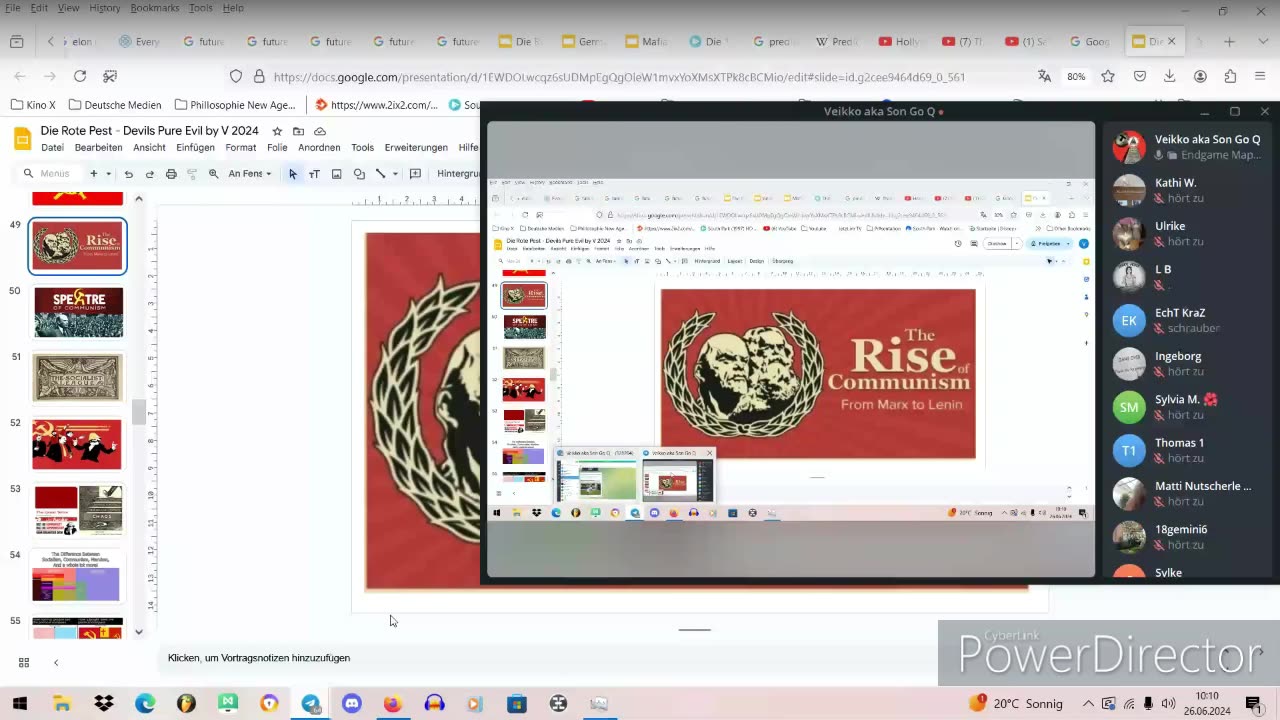Screen dimensions: 1280x720
Task: Open the Folie menu
Action: click(x=277, y=147)
